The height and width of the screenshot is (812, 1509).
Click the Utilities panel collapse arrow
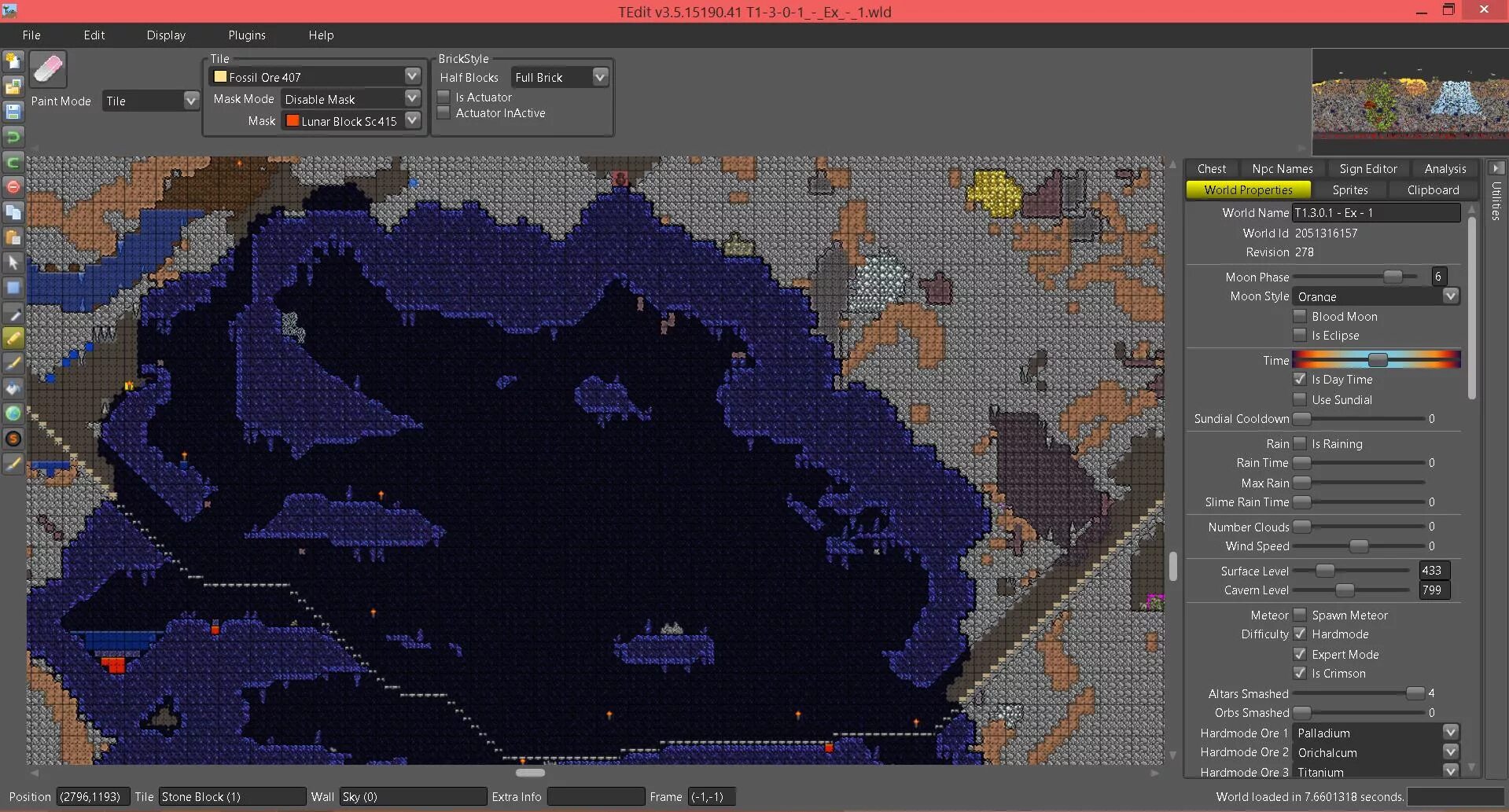coord(1496,168)
